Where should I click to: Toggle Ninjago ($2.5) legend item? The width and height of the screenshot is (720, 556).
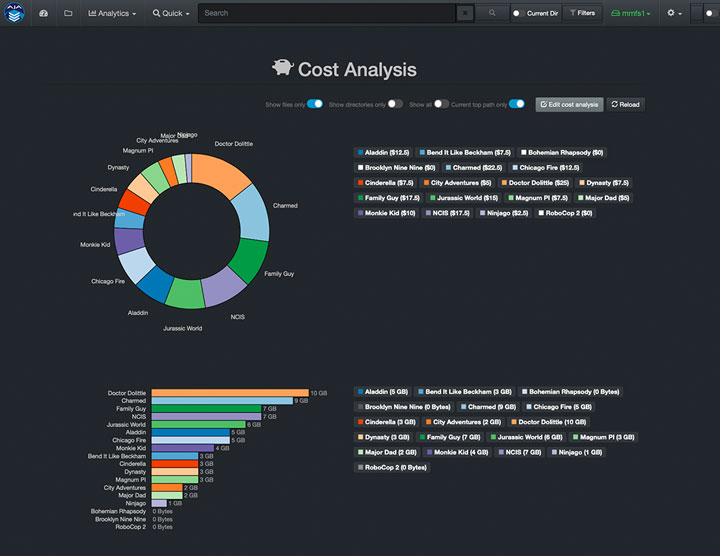tap(504, 213)
